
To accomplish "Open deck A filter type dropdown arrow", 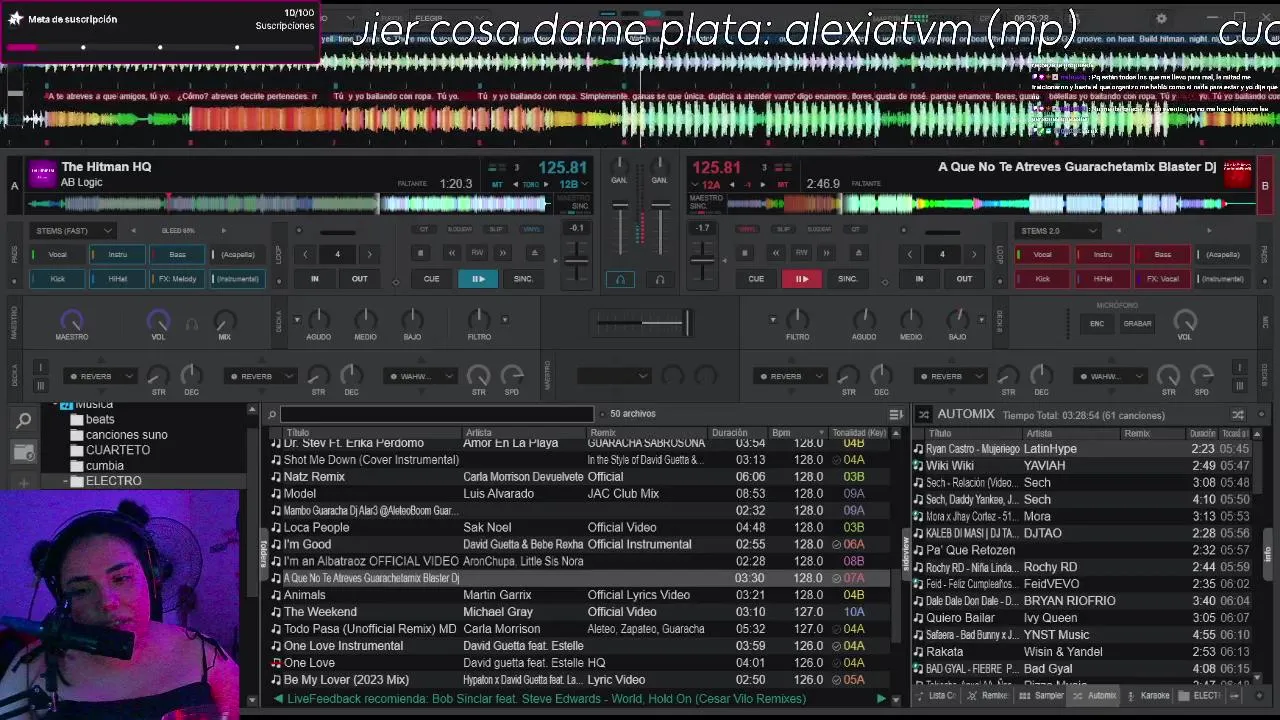I will [x=505, y=320].
